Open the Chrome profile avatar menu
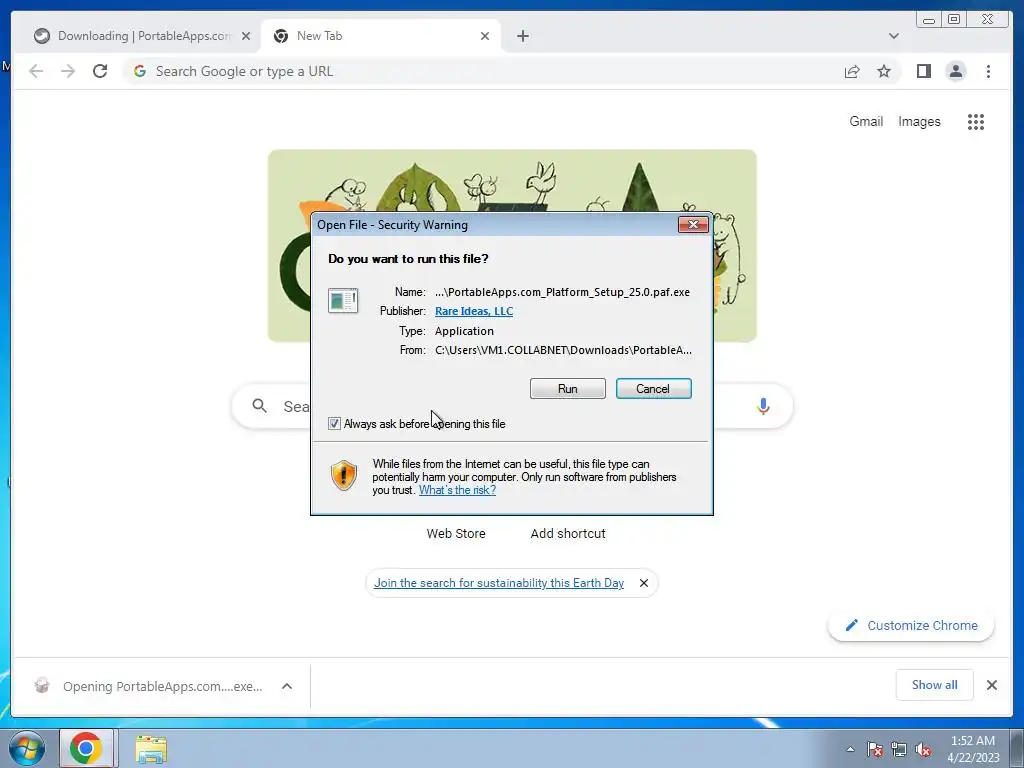This screenshot has height=768, width=1024. pos(955,71)
